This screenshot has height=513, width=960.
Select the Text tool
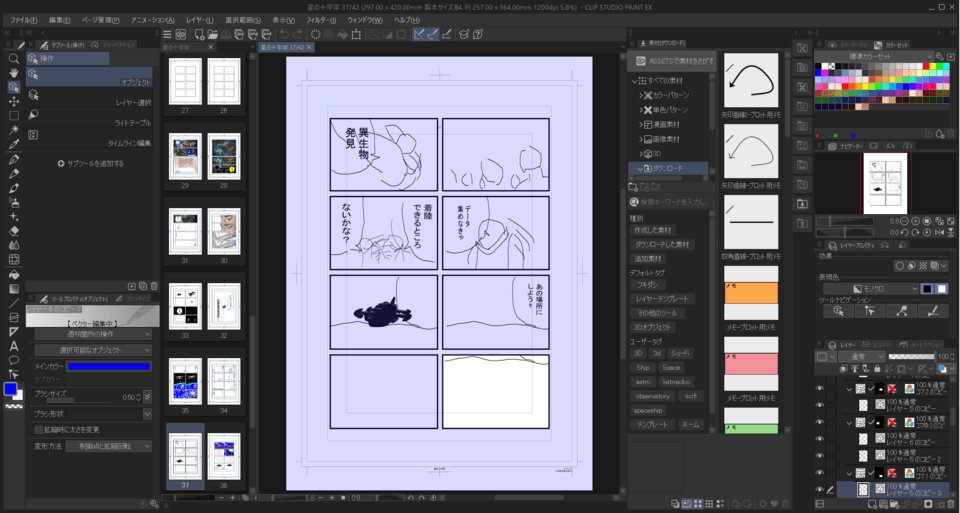point(13,346)
